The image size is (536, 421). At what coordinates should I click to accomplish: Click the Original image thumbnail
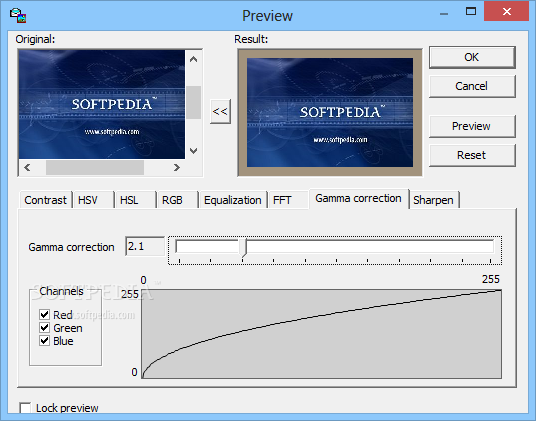point(102,104)
